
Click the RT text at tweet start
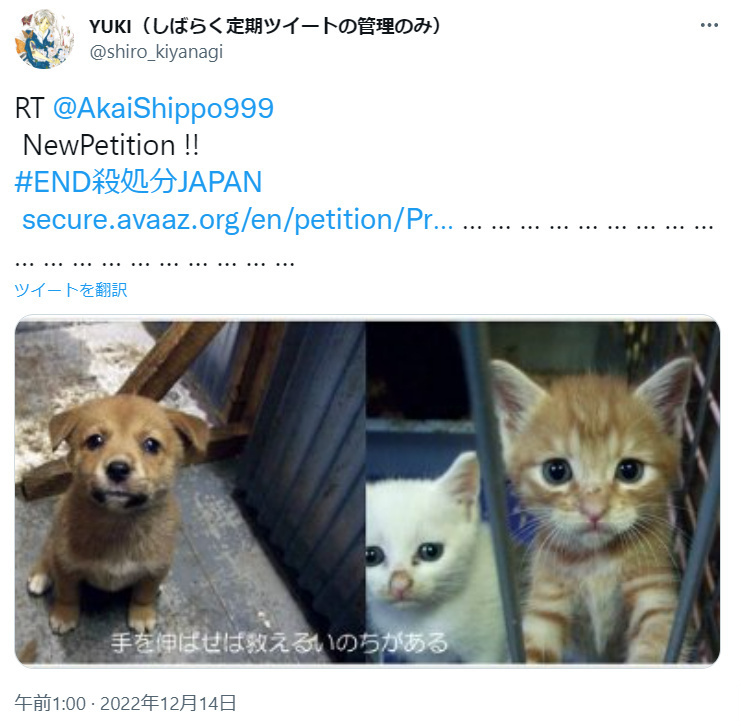[30, 108]
